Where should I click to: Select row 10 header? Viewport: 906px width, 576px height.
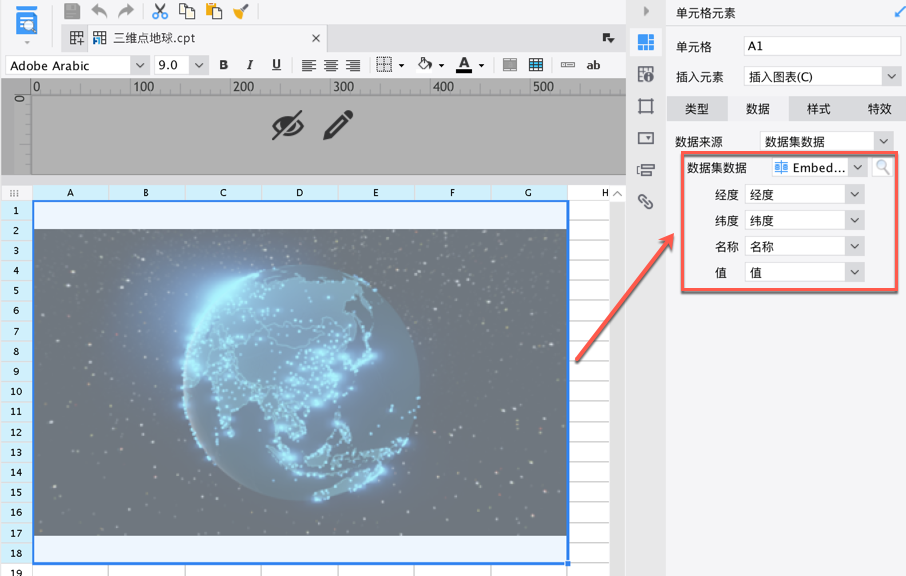click(16, 392)
